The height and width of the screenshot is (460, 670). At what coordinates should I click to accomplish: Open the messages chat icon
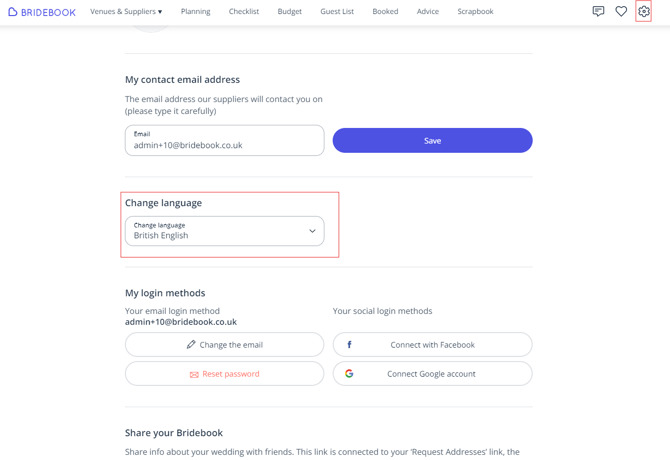click(x=598, y=12)
